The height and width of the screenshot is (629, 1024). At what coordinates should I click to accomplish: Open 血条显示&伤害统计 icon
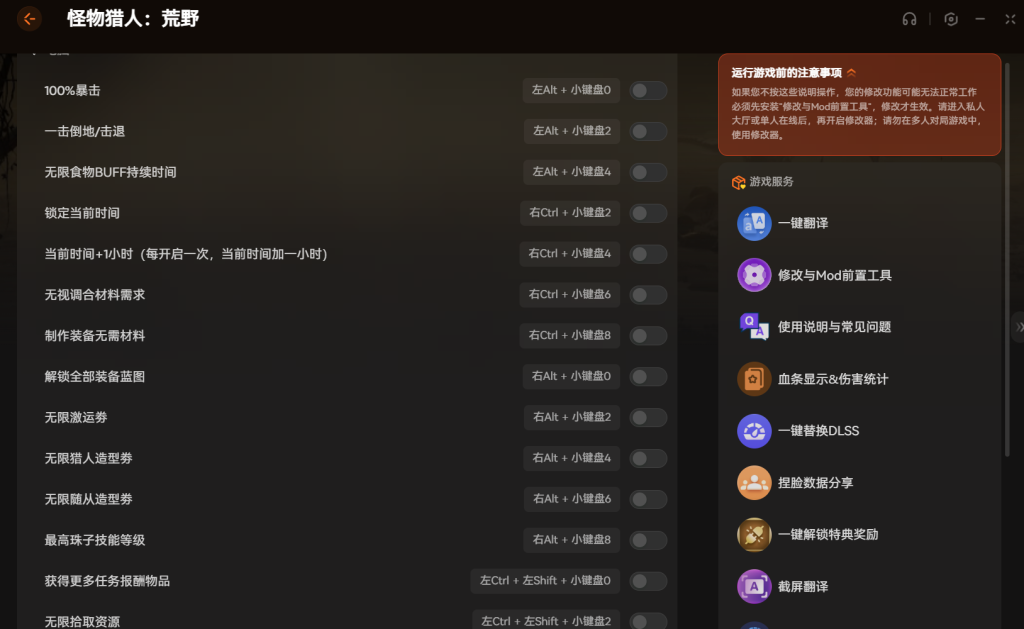click(x=754, y=379)
